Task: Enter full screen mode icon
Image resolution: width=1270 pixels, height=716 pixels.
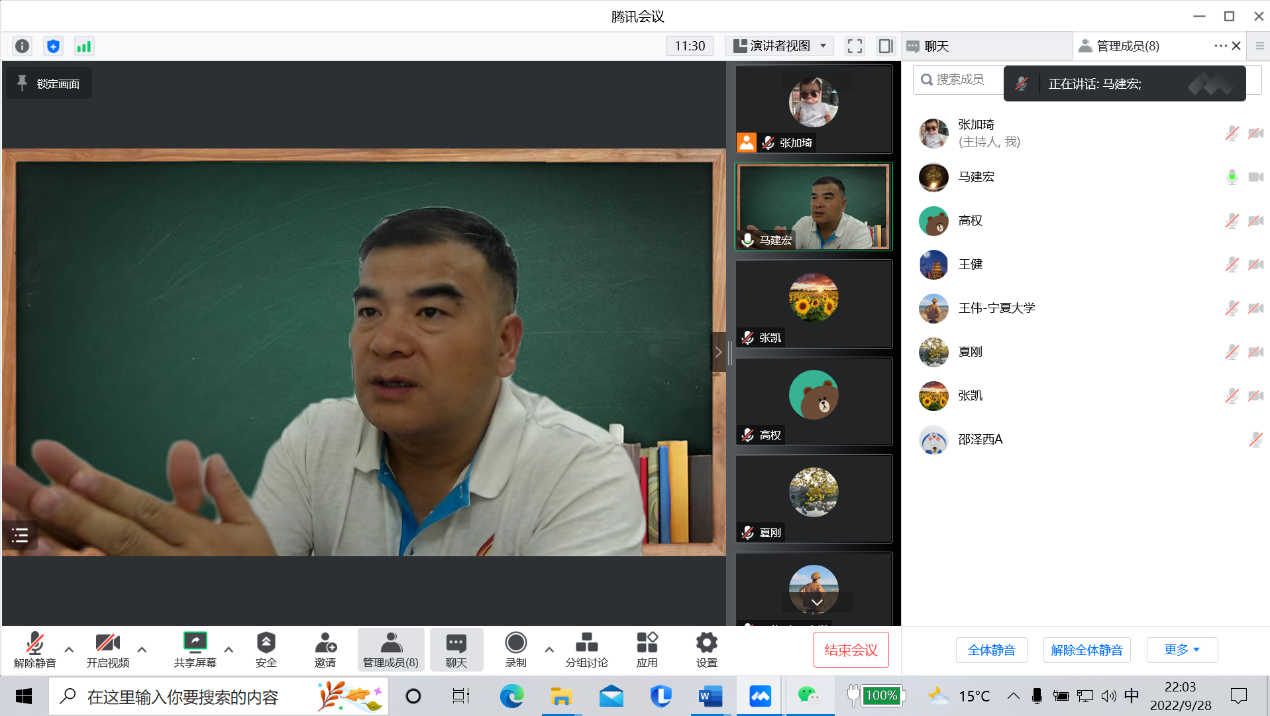Action: point(855,46)
